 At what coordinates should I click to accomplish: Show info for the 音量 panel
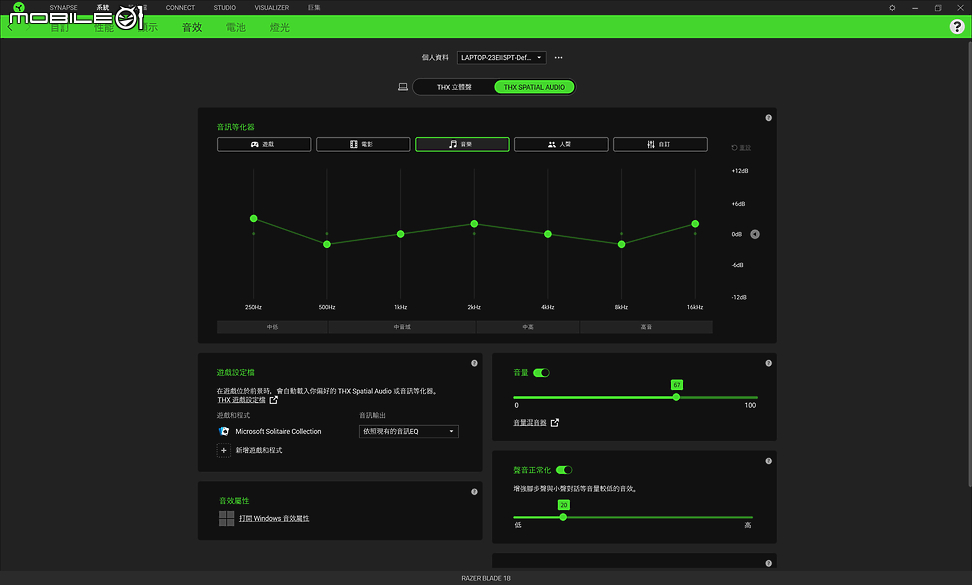click(769, 363)
